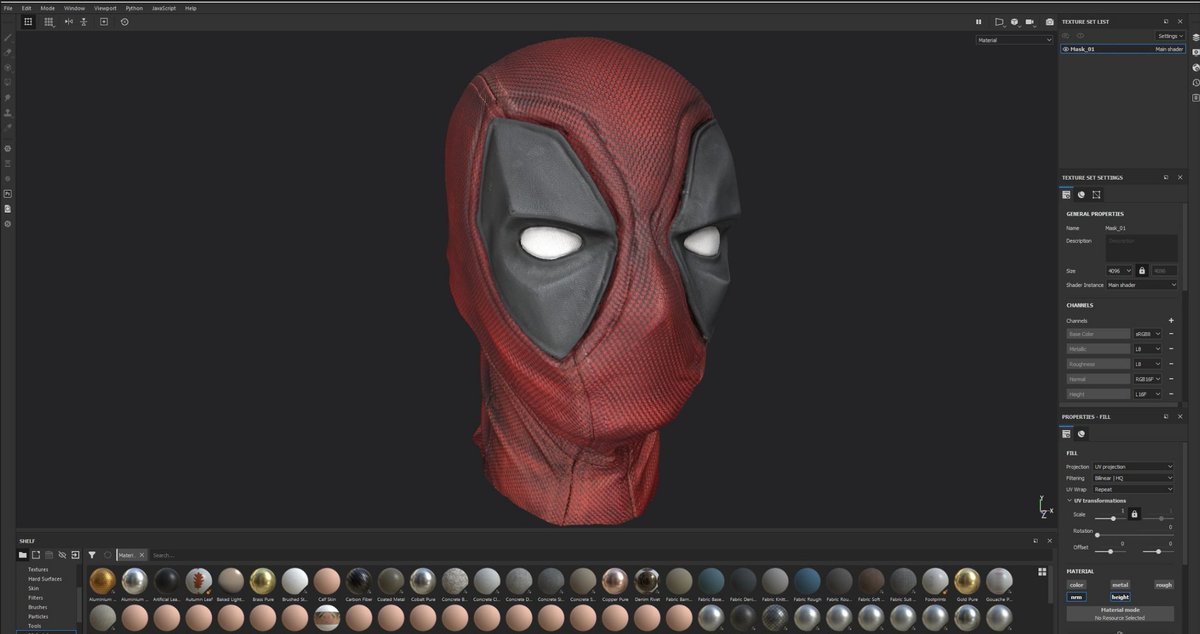Open the texture Size 4096 dropdown
The image size is (1200, 634).
point(1119,271)
